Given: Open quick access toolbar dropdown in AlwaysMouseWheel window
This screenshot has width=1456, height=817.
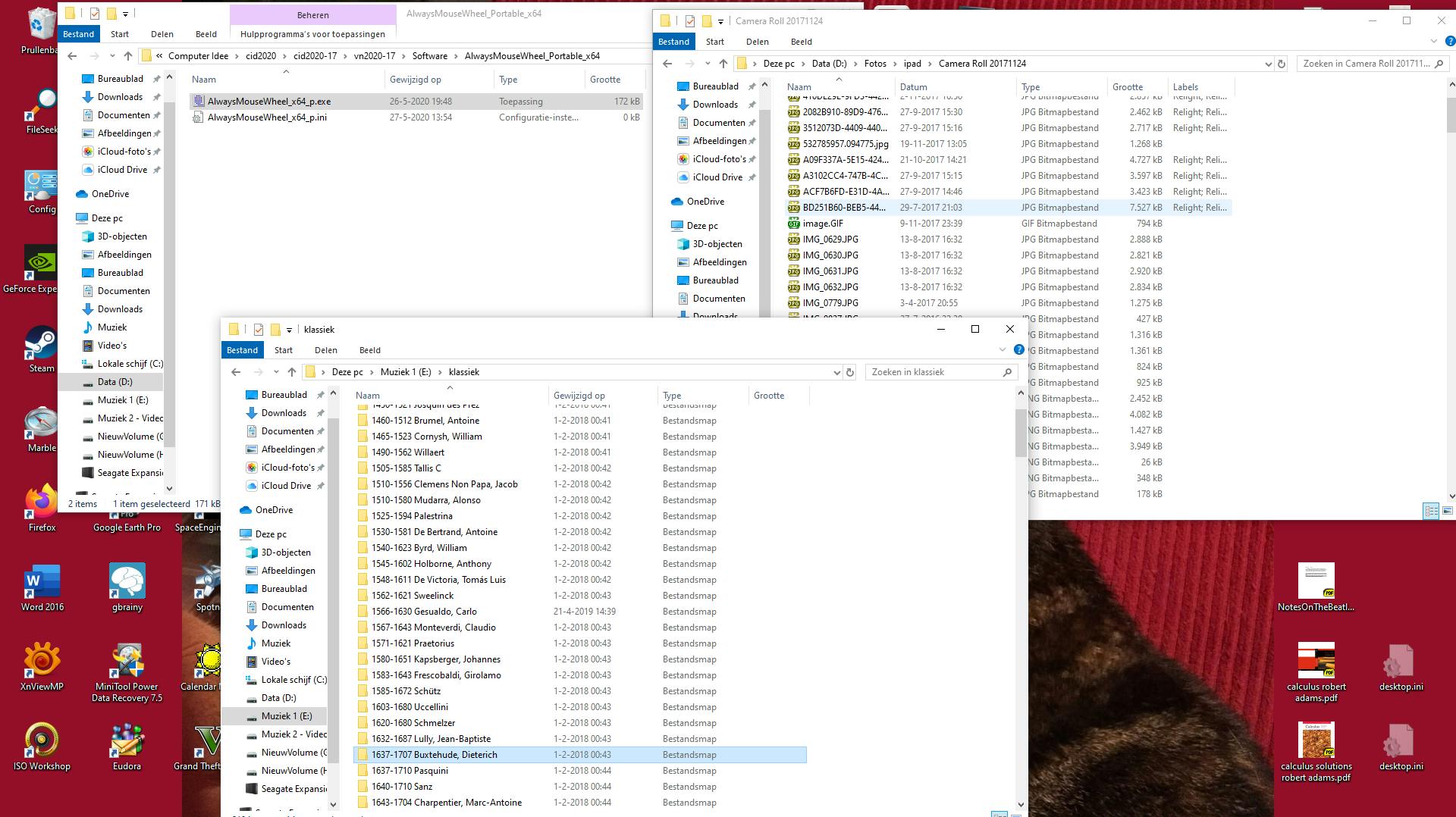Looking at the screenshot, I should tap(125, 14).
